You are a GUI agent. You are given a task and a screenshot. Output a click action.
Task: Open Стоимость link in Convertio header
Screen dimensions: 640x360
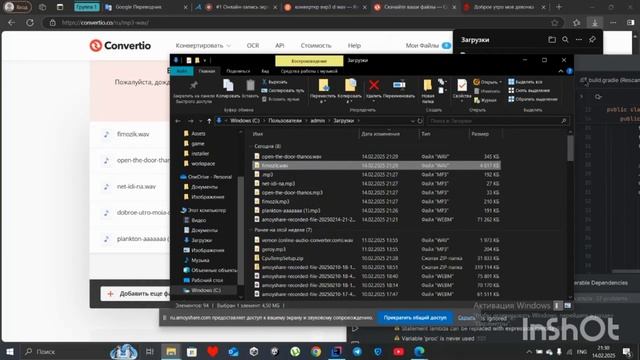pyautogui.click(x=316, y=45)
